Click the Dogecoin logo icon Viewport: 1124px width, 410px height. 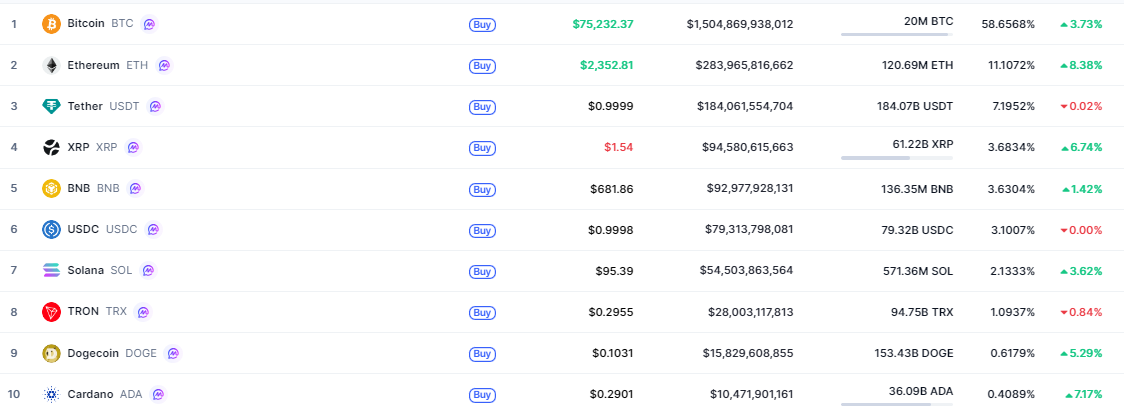point(51,353)
